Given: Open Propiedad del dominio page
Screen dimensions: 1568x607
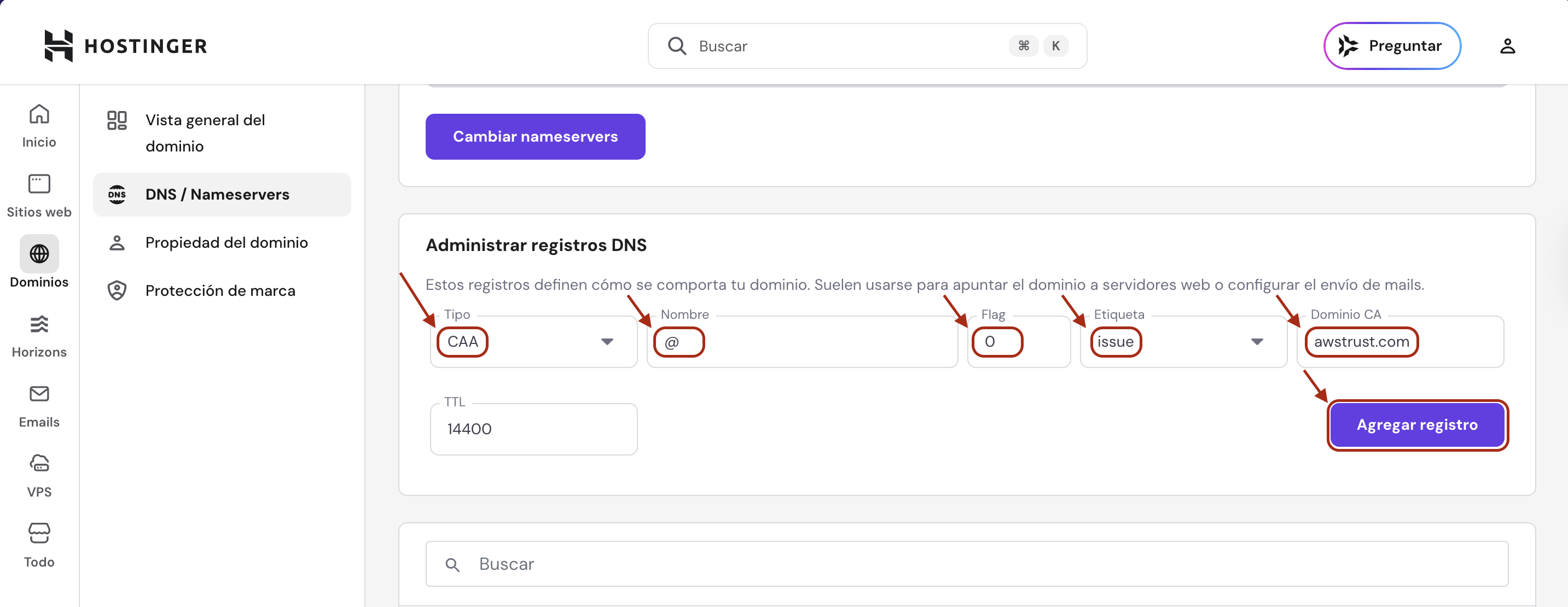Looking at the screenshot, I should coord(227,243).
